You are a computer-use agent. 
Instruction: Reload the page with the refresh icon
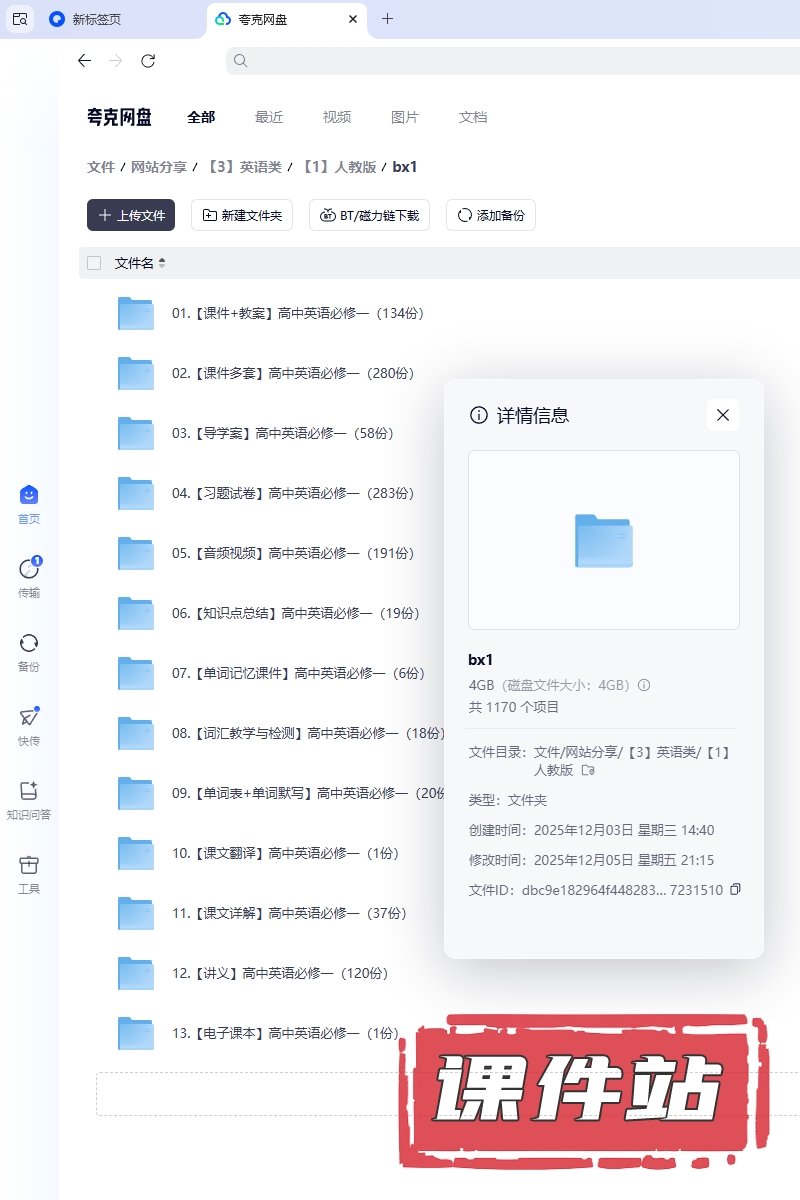[148, 61]
